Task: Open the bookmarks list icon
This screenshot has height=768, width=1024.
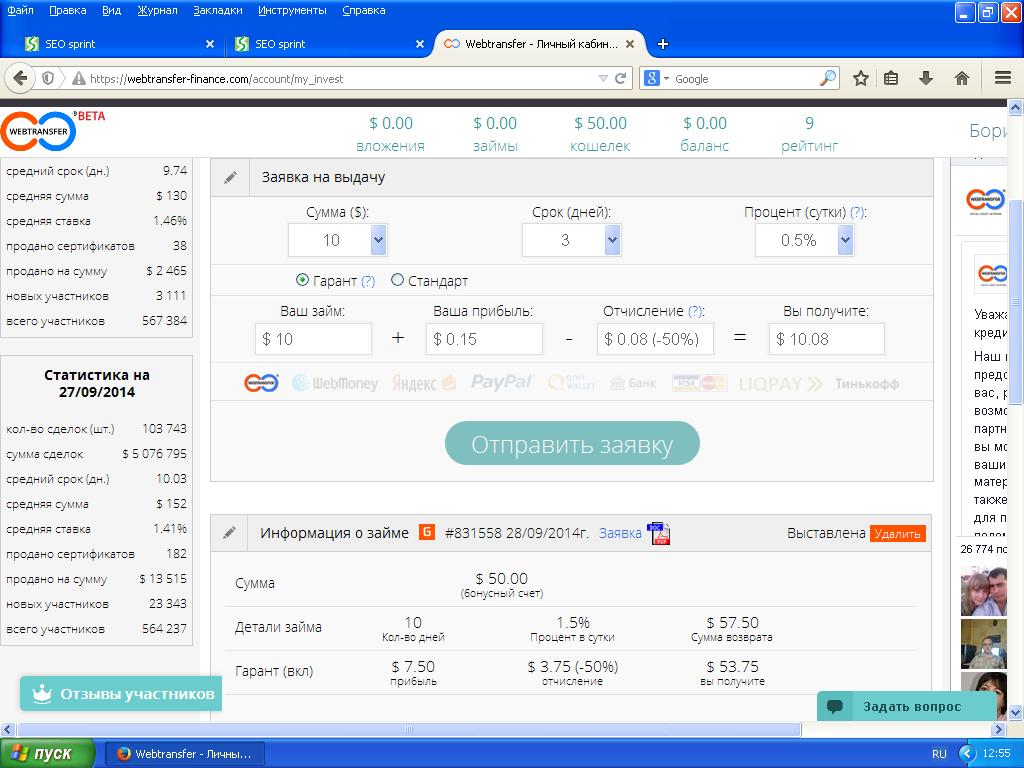Action: coord(891,78)
